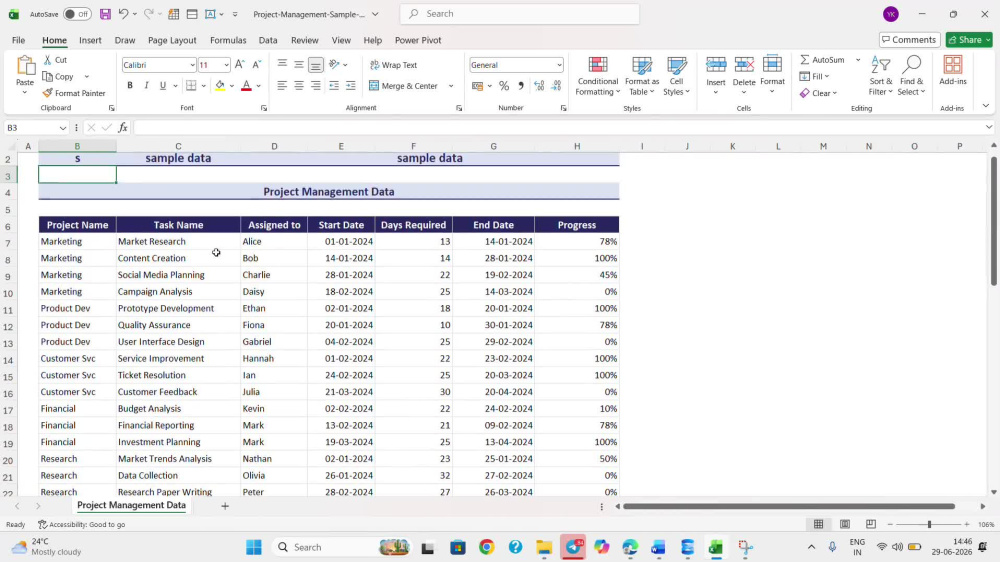Toggle Center horizontal alignment
Image resolution: width=1000 pixels, height=562 pixels.
click(298, 85)
